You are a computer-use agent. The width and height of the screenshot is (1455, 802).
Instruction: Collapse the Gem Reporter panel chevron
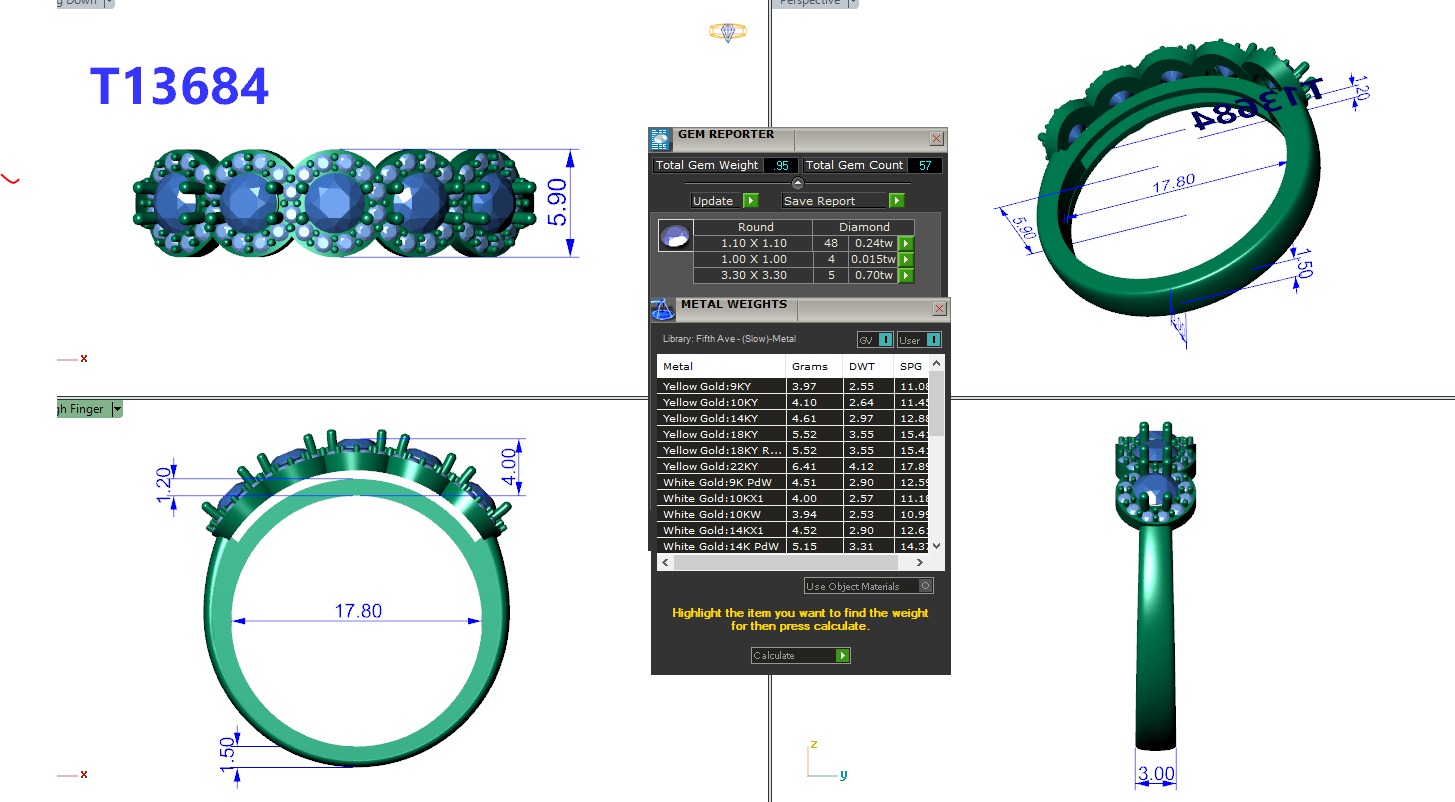point(797,183)
